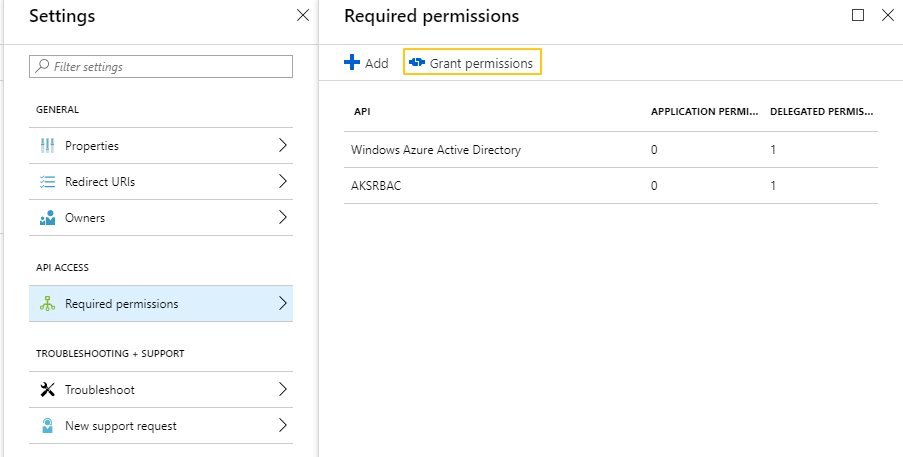This screenshot has height=457, width=903.
Task: Expand Redirect URIs chevron arrow
Action: (282, 182)
